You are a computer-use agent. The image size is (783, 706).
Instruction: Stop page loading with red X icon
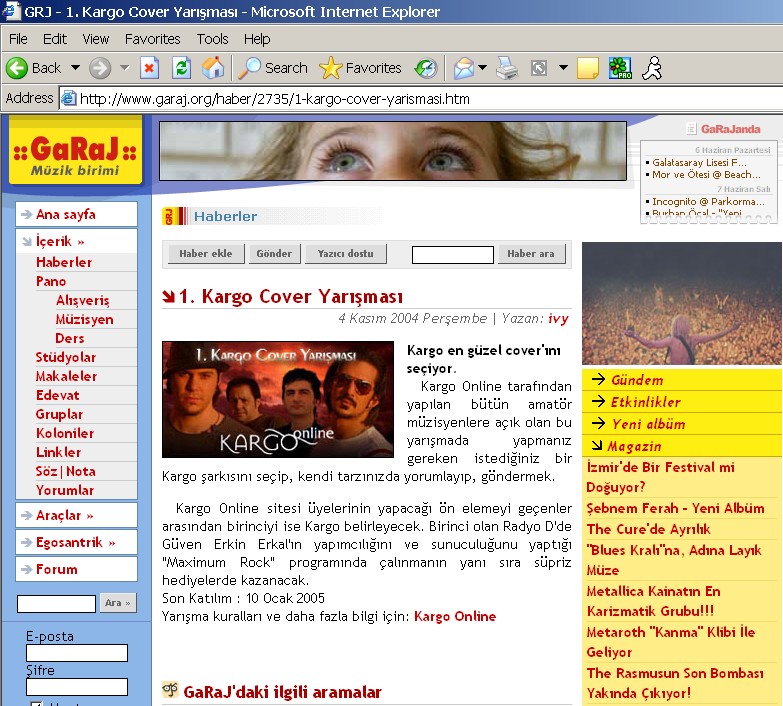click(x=149, y=68)
